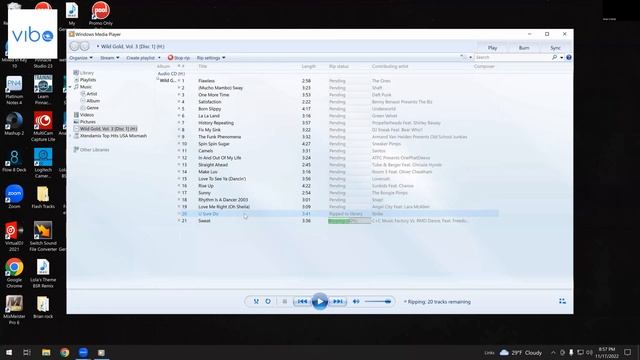
Task: Sort by the Length column header
Action: pyautogui.click(x=309, y=66)
